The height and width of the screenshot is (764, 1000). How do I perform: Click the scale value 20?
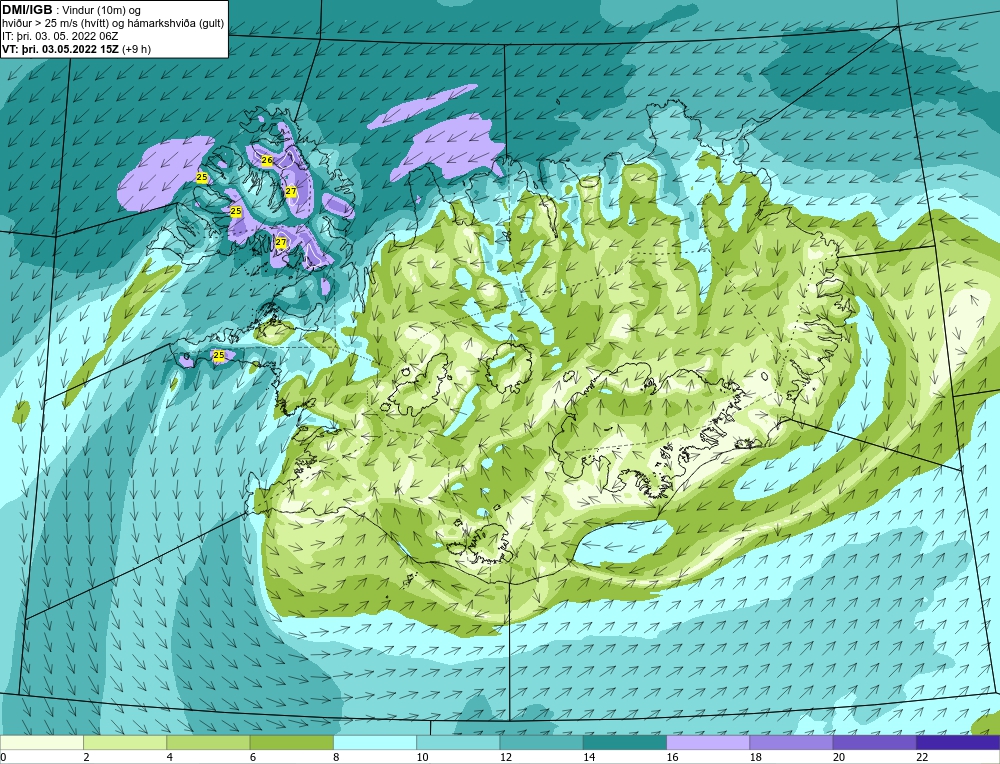838,757
